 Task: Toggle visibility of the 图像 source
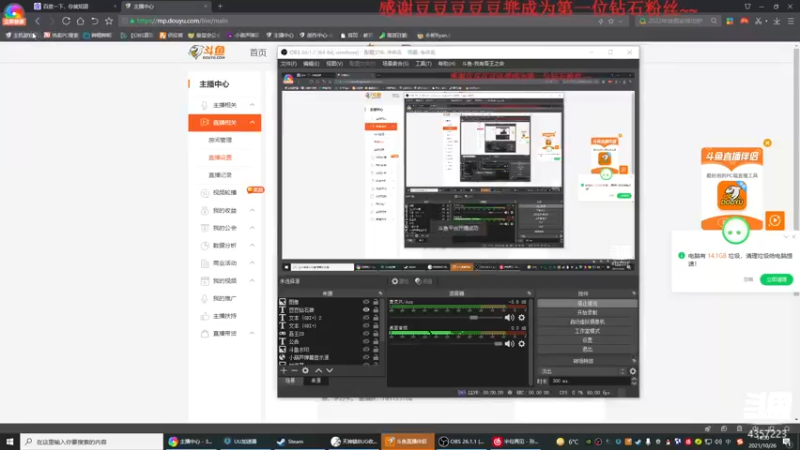pyautogui.click(x=366, y=302)
